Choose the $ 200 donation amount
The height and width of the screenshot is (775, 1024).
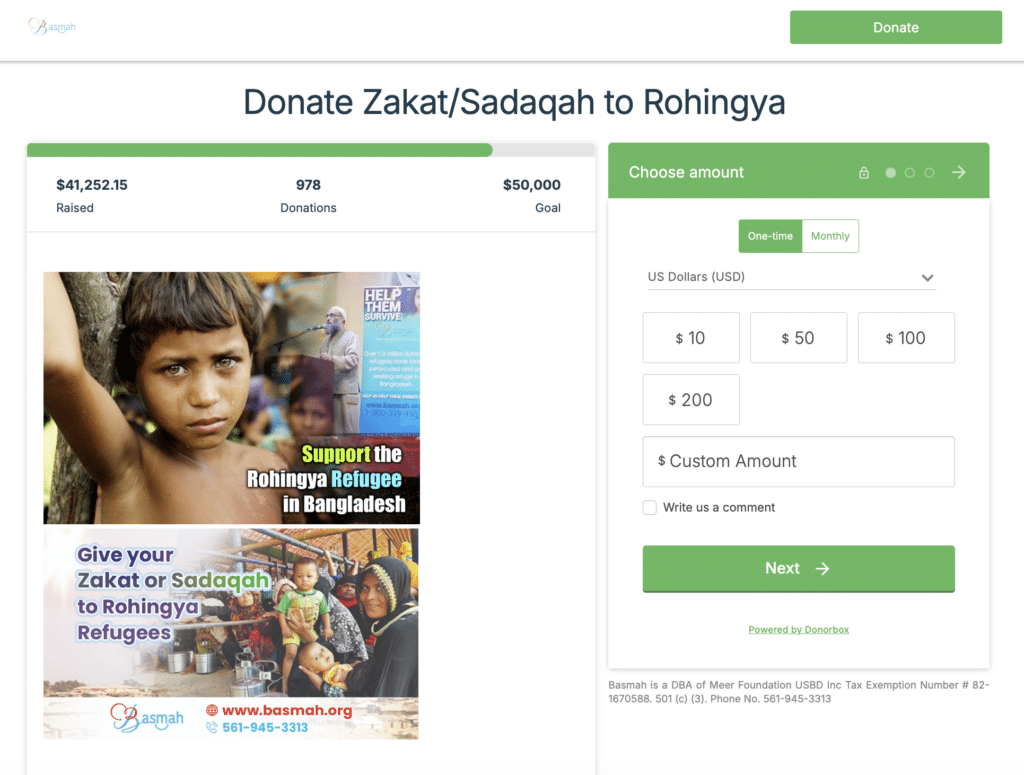coord(691,400)
